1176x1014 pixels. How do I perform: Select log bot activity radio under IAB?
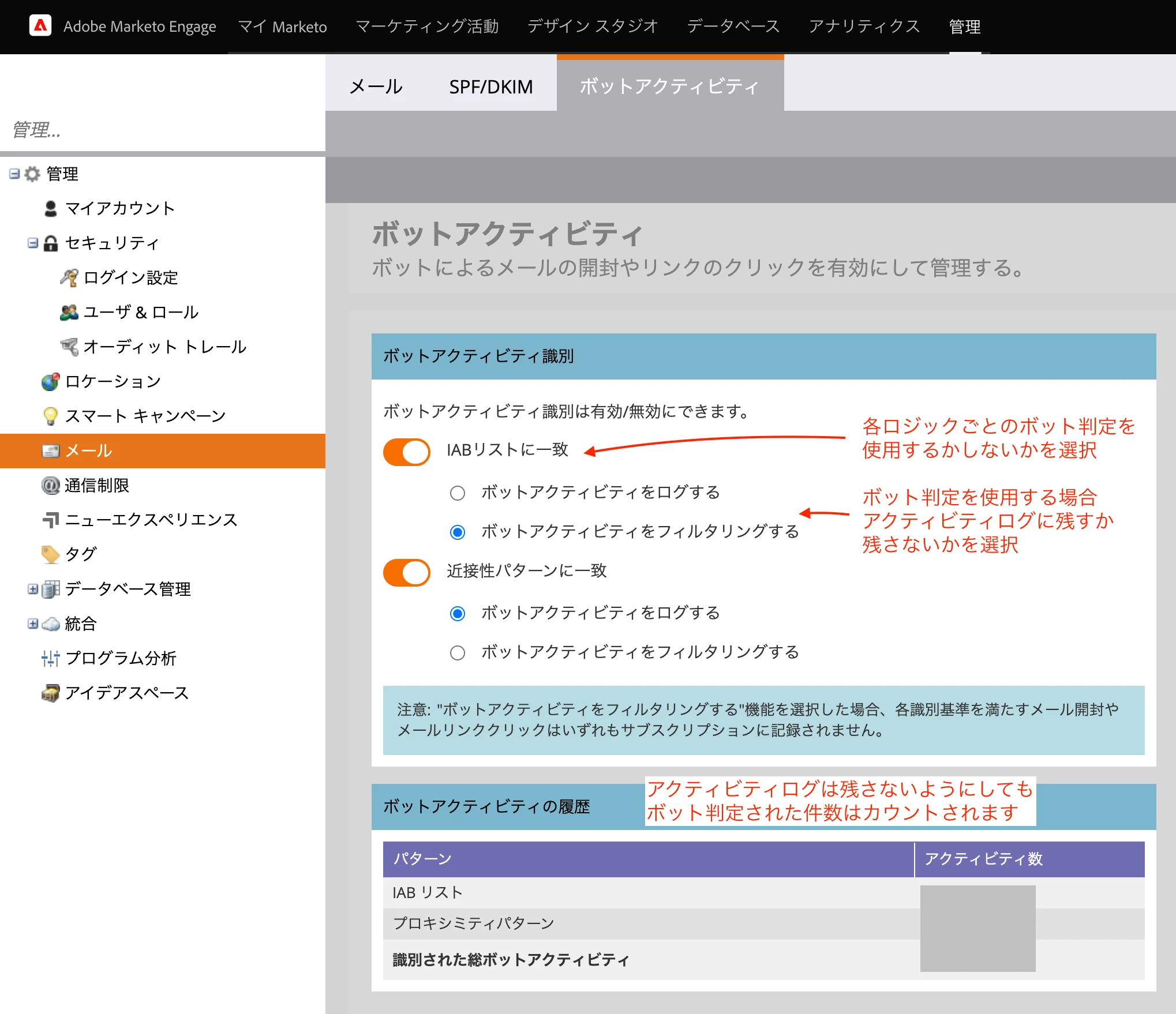[458, 493]
